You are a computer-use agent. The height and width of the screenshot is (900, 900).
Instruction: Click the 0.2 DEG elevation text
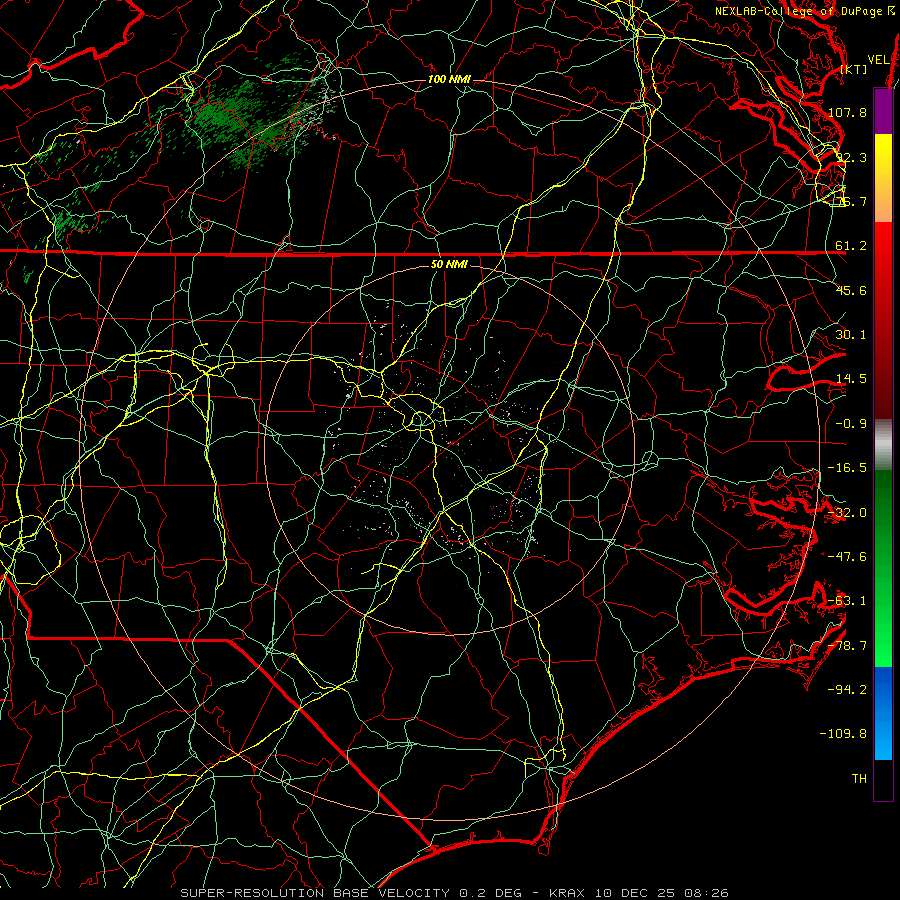[490, 893]
